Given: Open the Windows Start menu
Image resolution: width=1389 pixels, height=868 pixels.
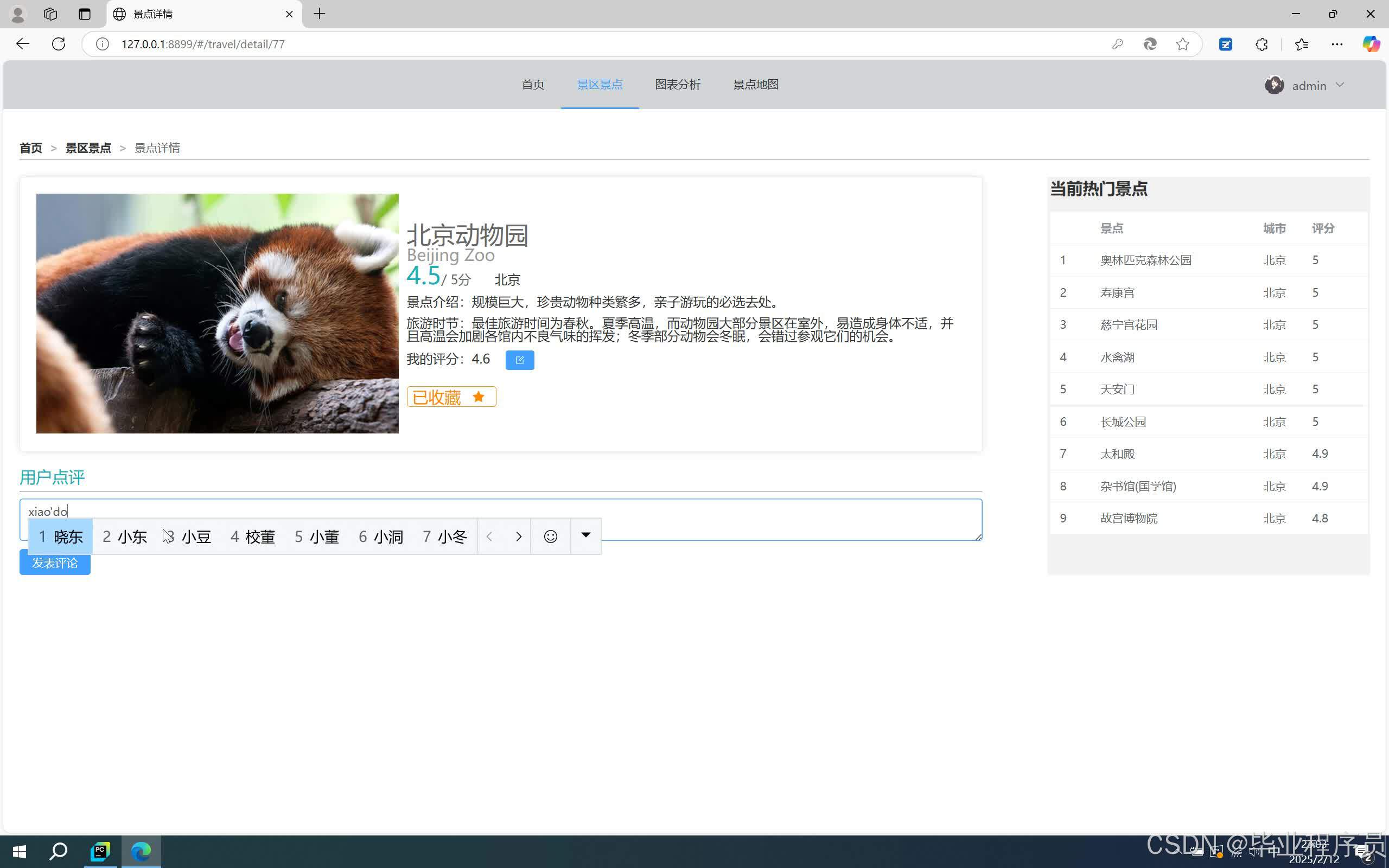Looking at the screenshot, I should point(20,851).
